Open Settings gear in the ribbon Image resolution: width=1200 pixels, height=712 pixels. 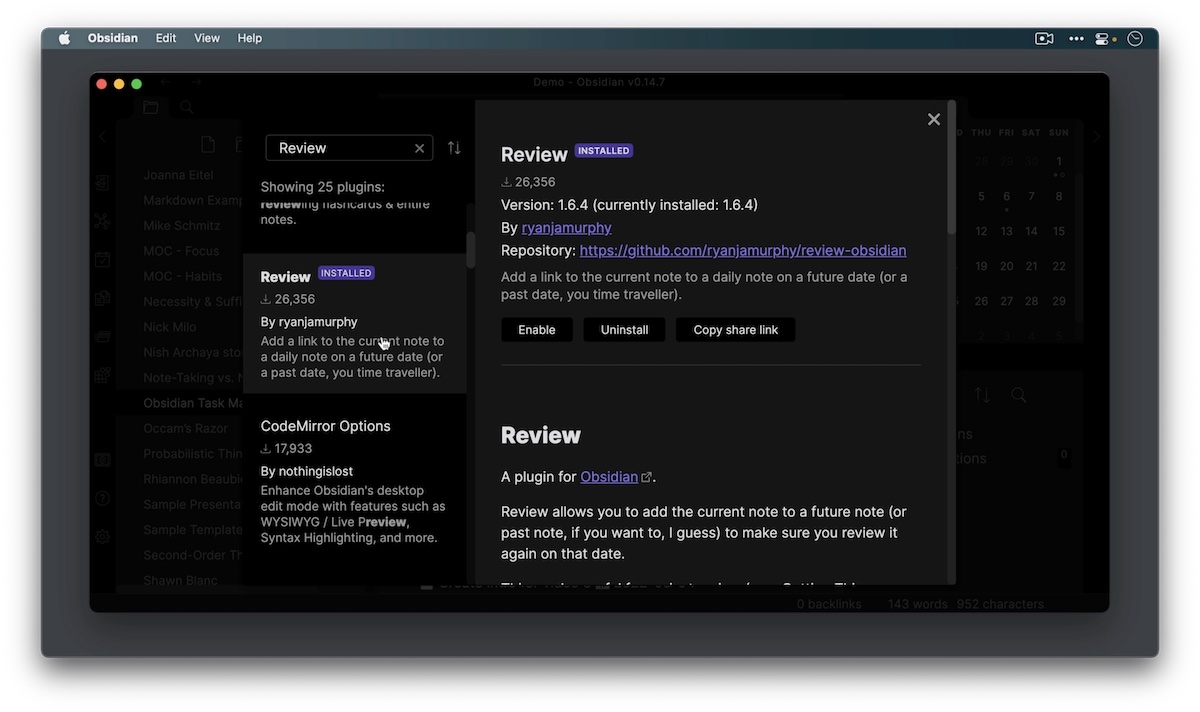pos(102,536)
